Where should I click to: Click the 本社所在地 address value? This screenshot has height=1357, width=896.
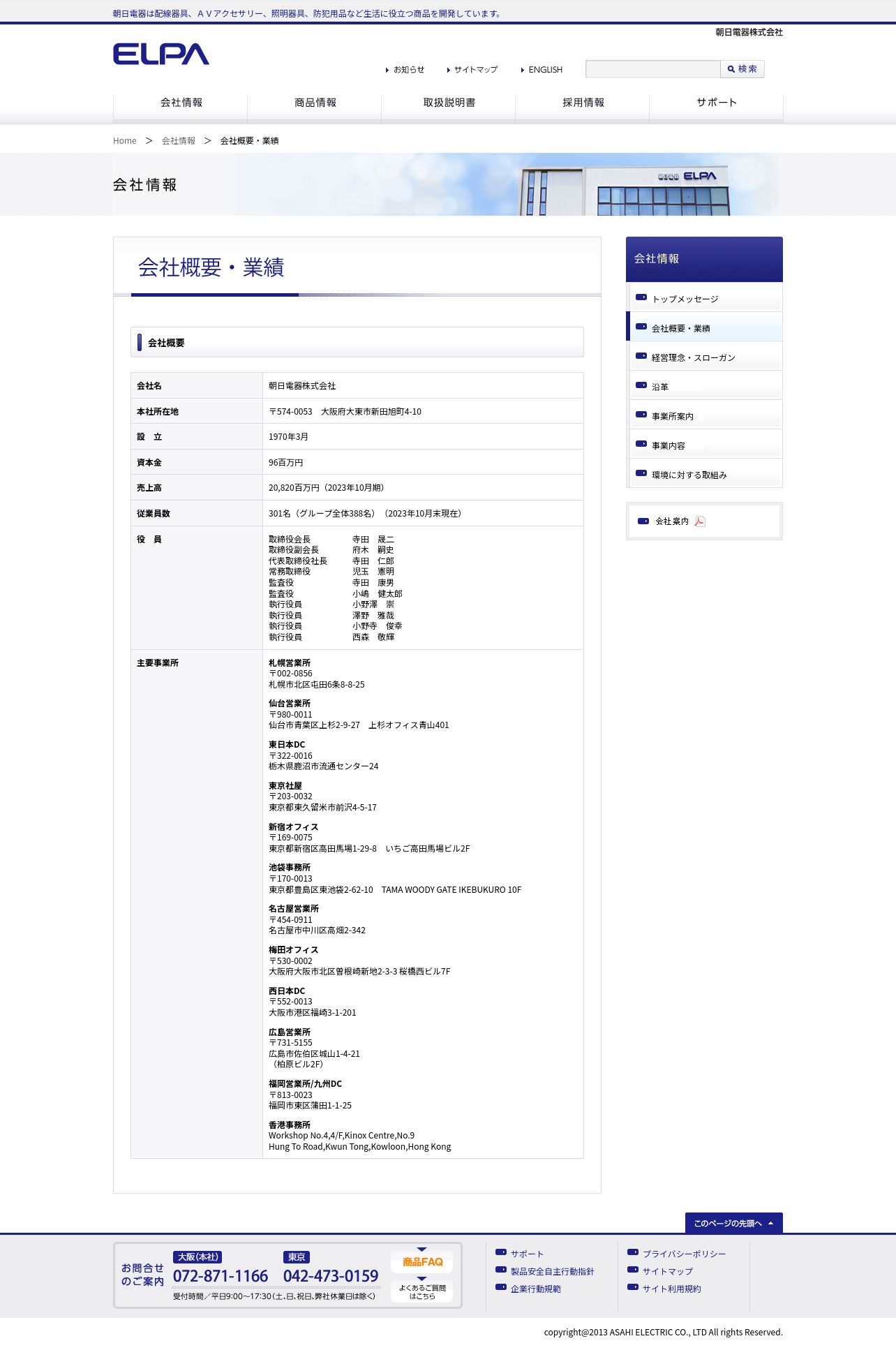point(345,412)
